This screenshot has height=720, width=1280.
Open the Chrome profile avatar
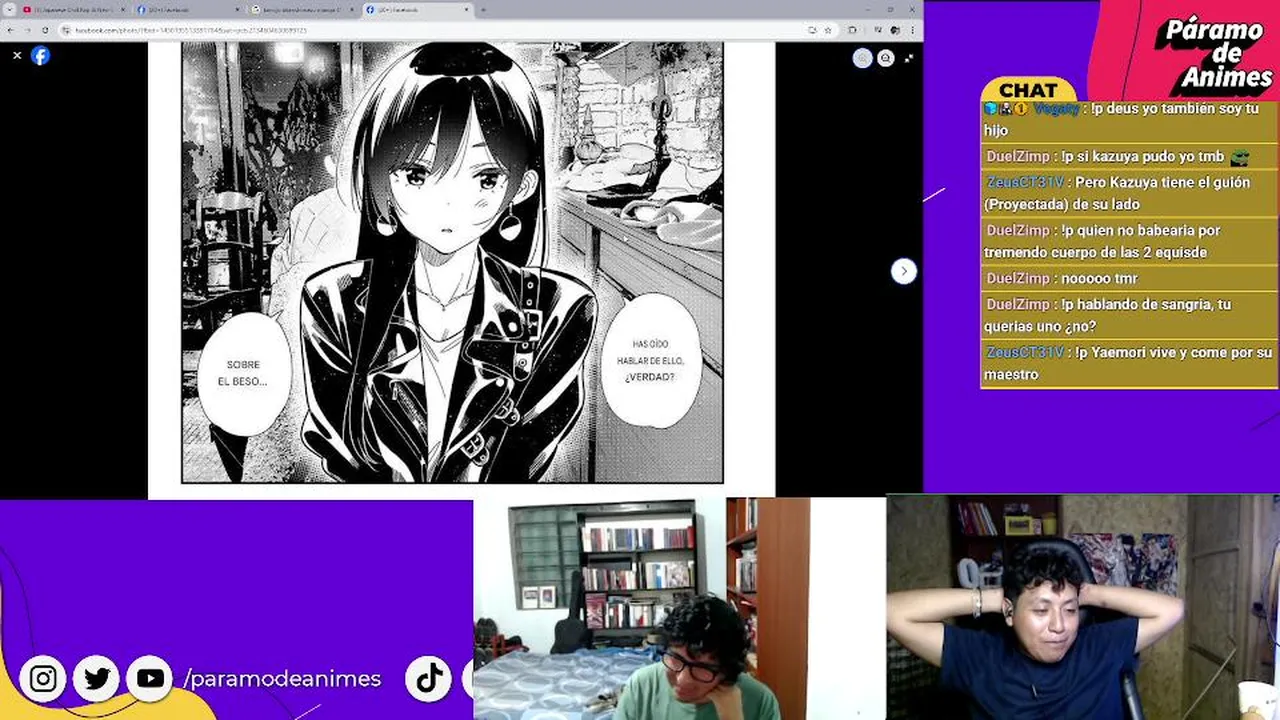[895, 30]
